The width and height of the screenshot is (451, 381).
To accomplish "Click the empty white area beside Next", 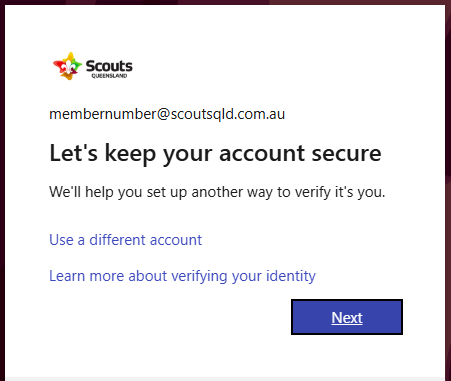I will (x=167, y=317).
